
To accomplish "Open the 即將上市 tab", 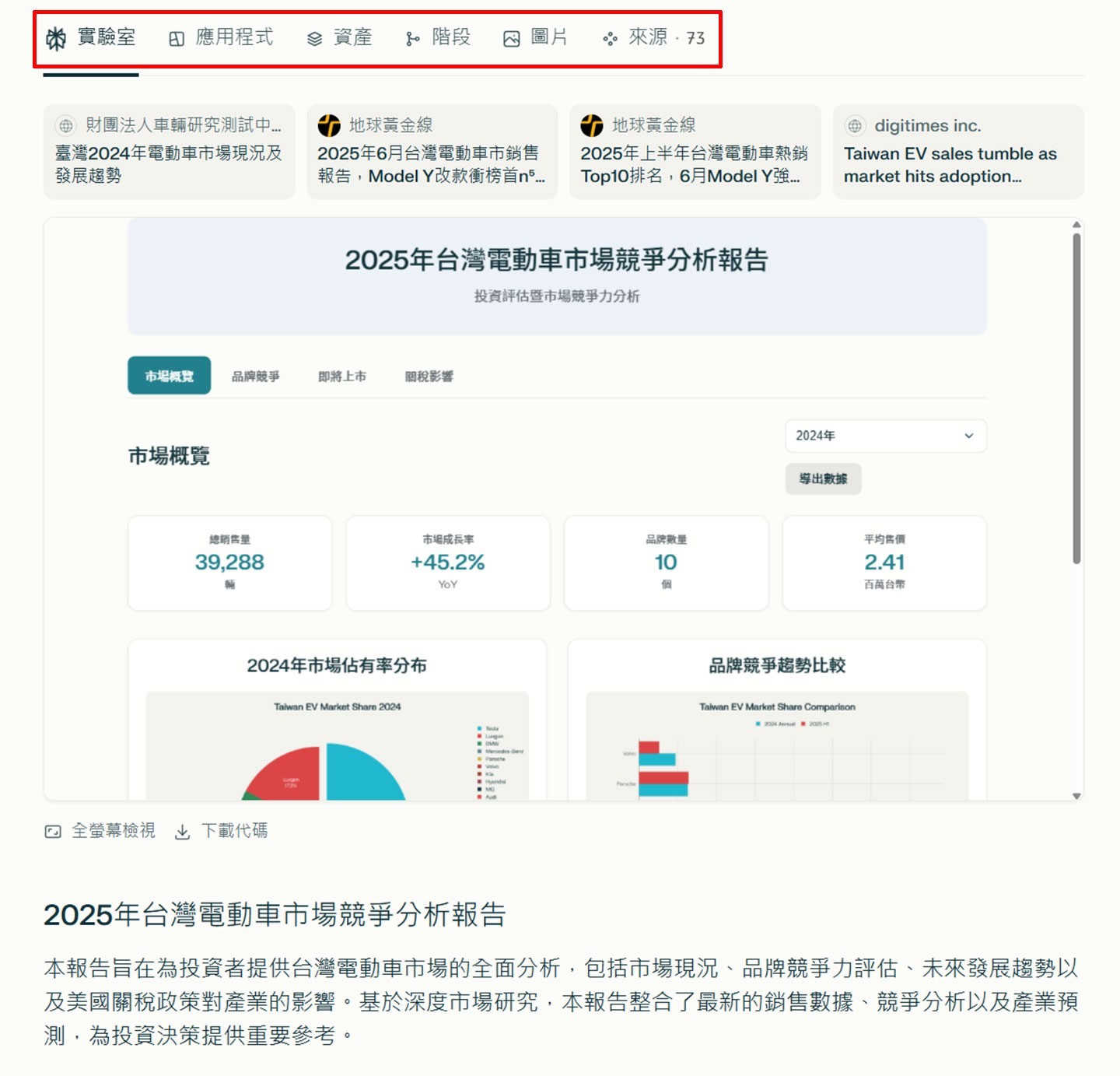I will pyautogui.click(x=341, y=376).
